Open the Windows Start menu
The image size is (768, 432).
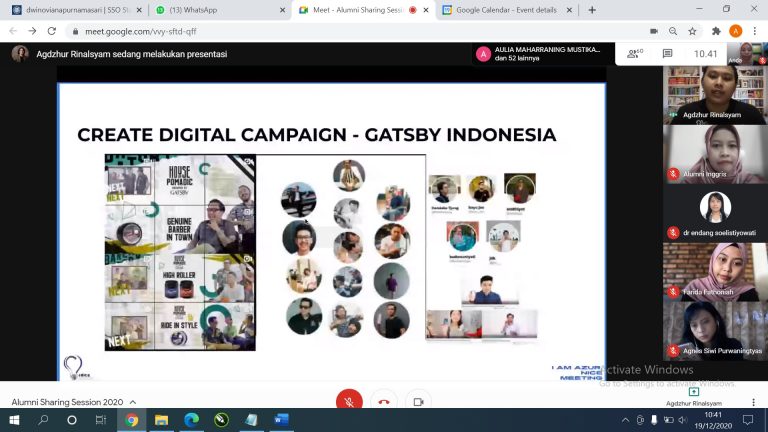(x=14, y=420)
